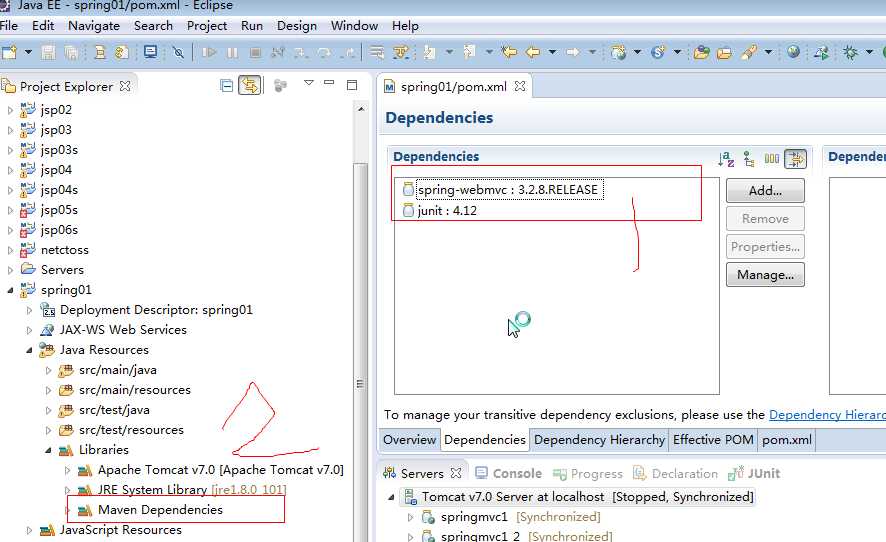Switch to the pom.xml source tab
886x542 pixels.
point(787,440)
